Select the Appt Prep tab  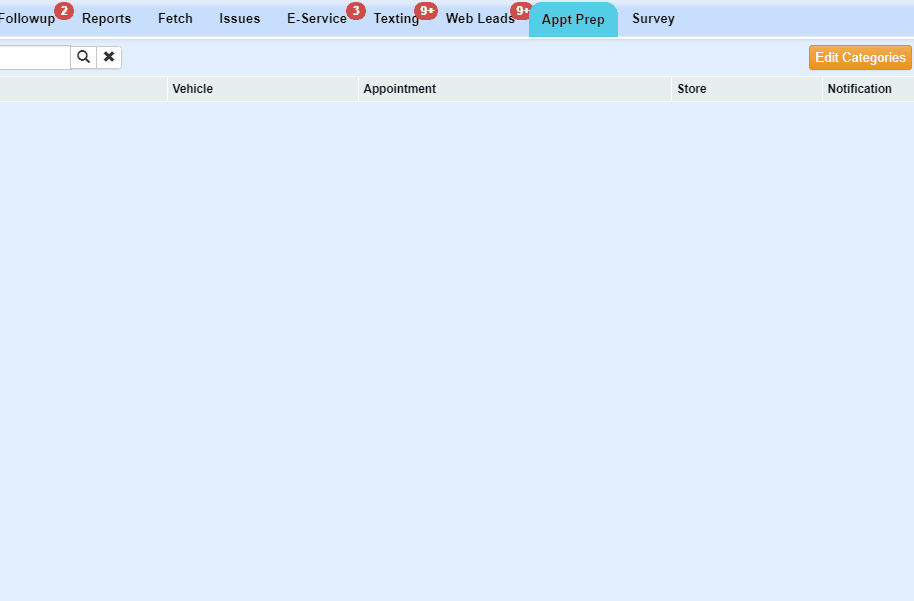click(x=573, y=20)
